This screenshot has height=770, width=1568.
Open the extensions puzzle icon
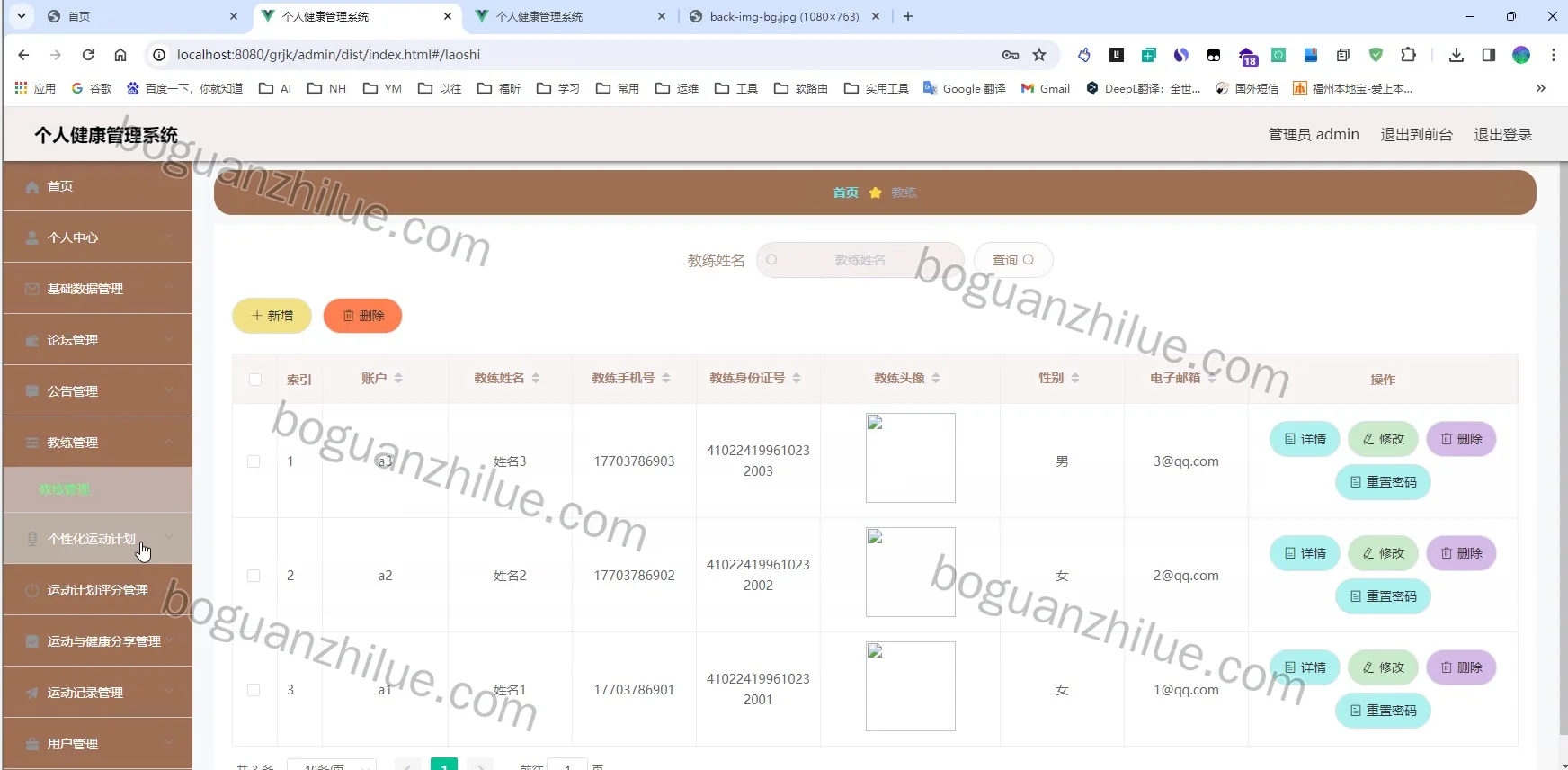1409,55
